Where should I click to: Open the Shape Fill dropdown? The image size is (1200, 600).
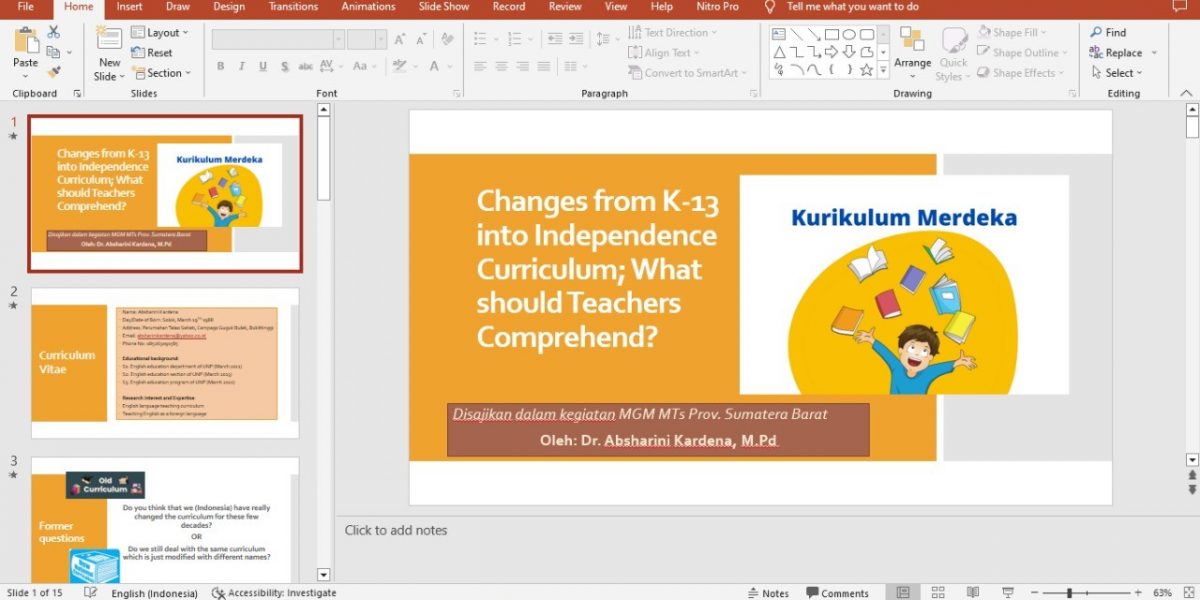(x=1014, y=33)
